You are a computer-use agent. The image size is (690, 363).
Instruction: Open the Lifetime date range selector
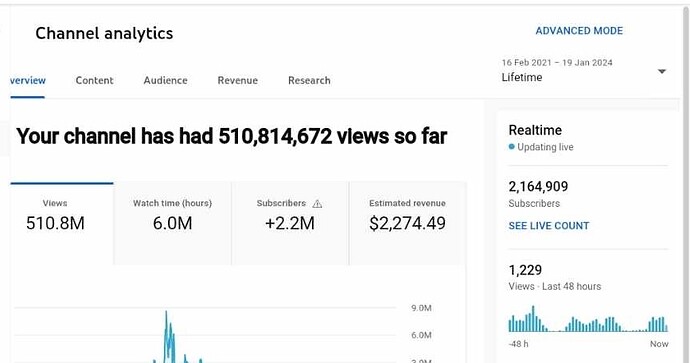[584, 70]
